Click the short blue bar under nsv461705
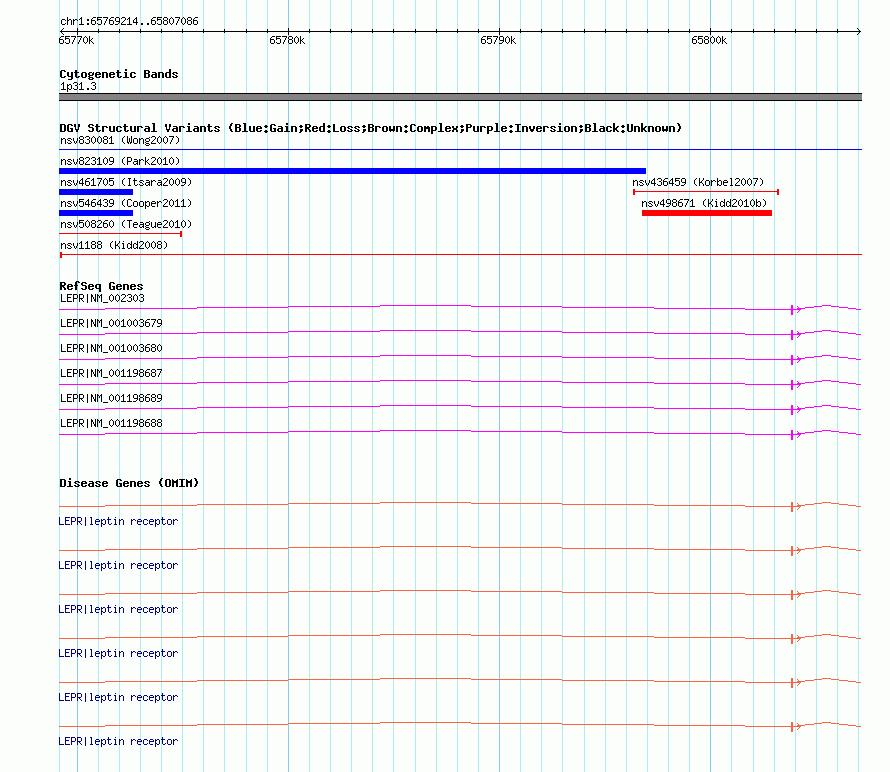Screen dimensions: 890x772 click(96, 192)
